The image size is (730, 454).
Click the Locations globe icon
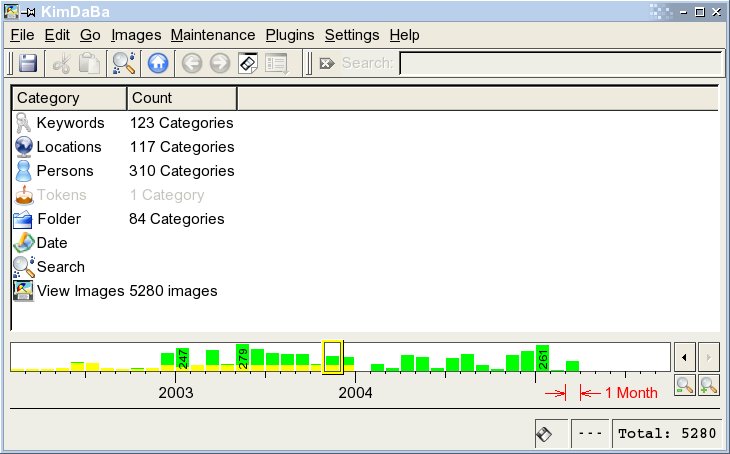click(x=23, y=147)
